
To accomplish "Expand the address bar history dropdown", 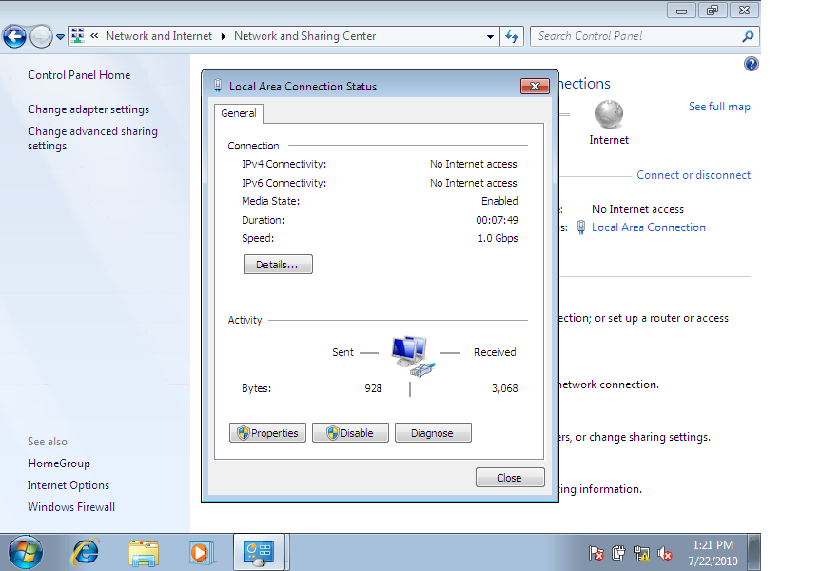I will click(x=490, y=37).
